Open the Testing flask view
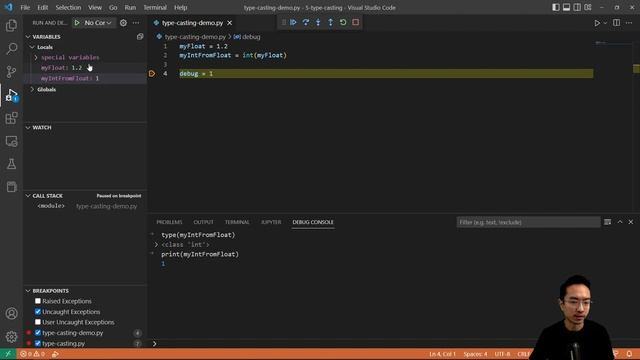640x360 pixels. (x=11, y=164)
